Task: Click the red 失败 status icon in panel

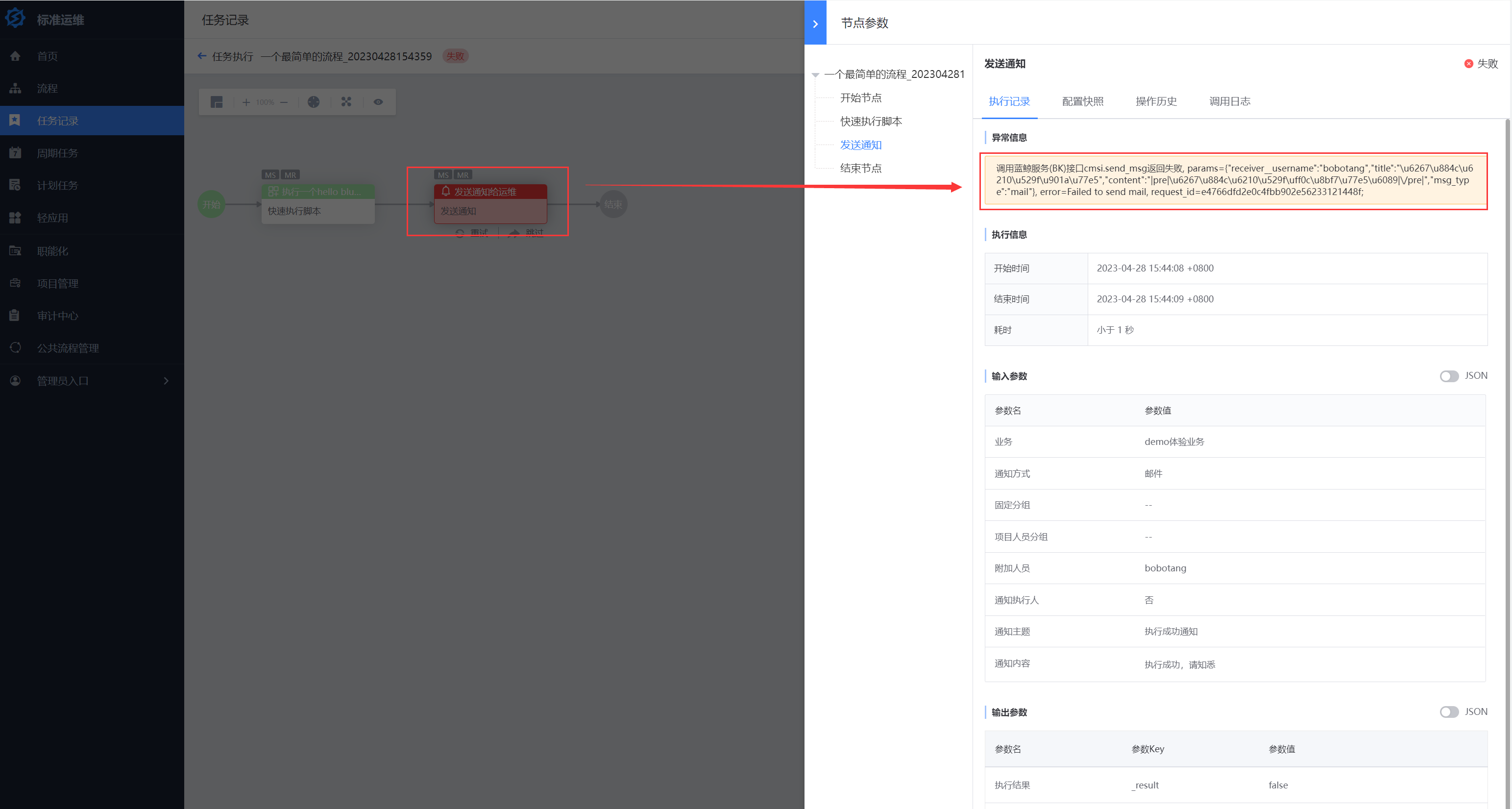Action: (x=1468, y=63)
